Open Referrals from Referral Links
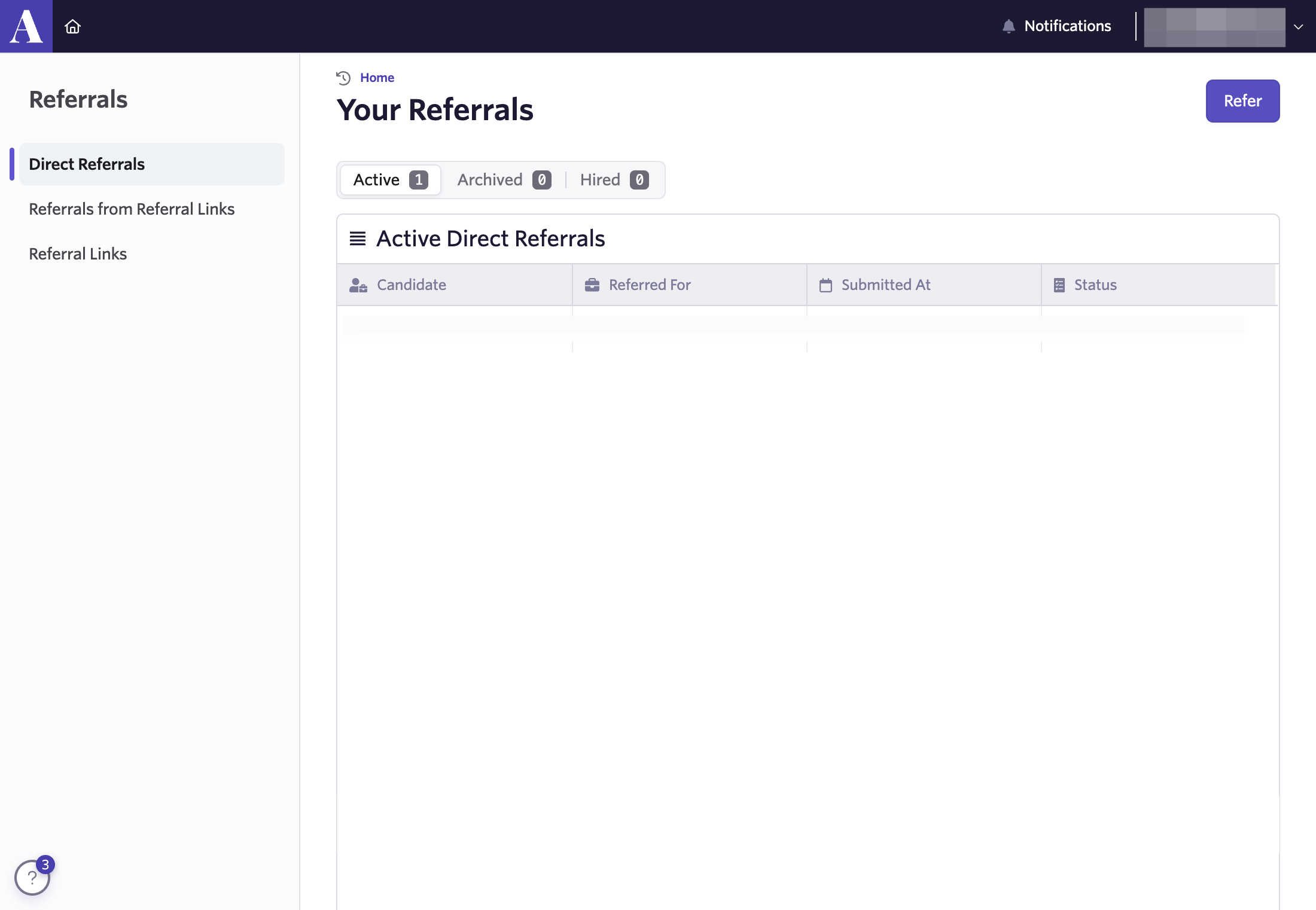Viewport: 1316px width, 910px height. click(132, 209)
